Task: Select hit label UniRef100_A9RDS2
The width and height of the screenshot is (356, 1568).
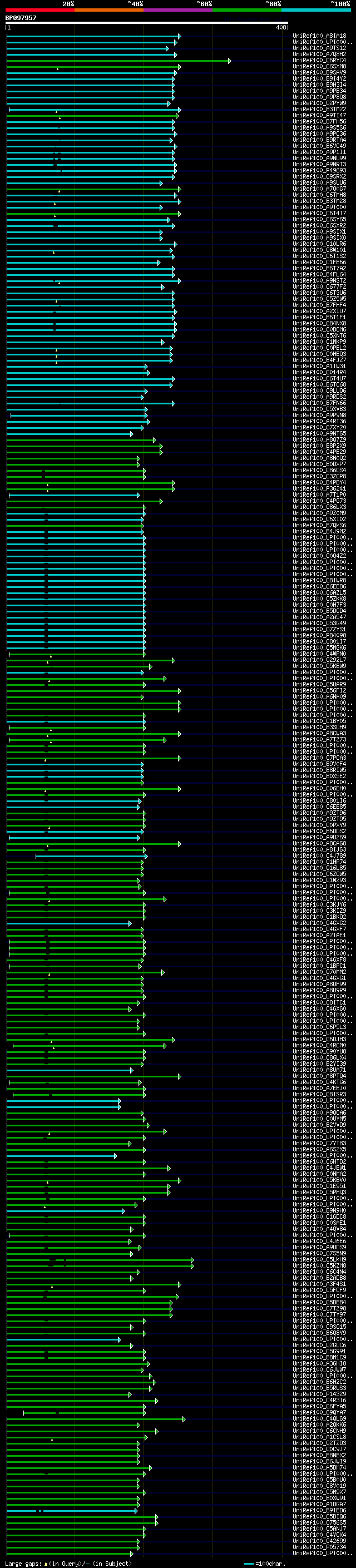Action: coord(319,397)
